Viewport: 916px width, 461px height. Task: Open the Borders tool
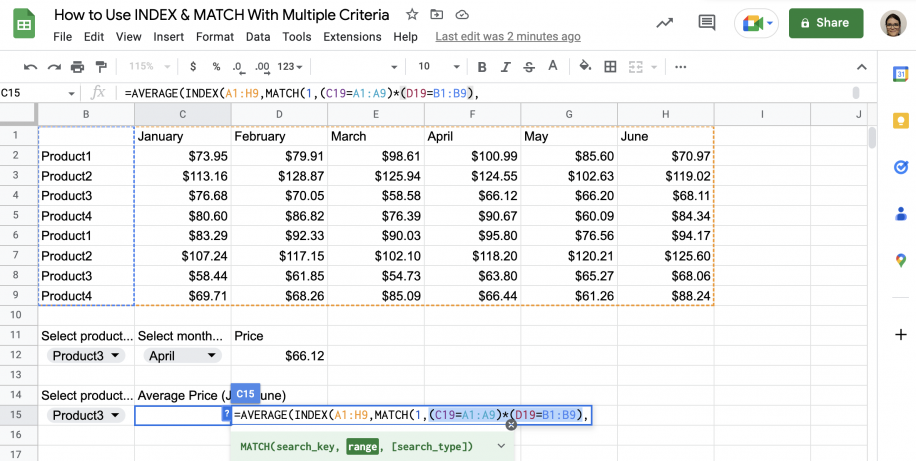coord(610,67)
